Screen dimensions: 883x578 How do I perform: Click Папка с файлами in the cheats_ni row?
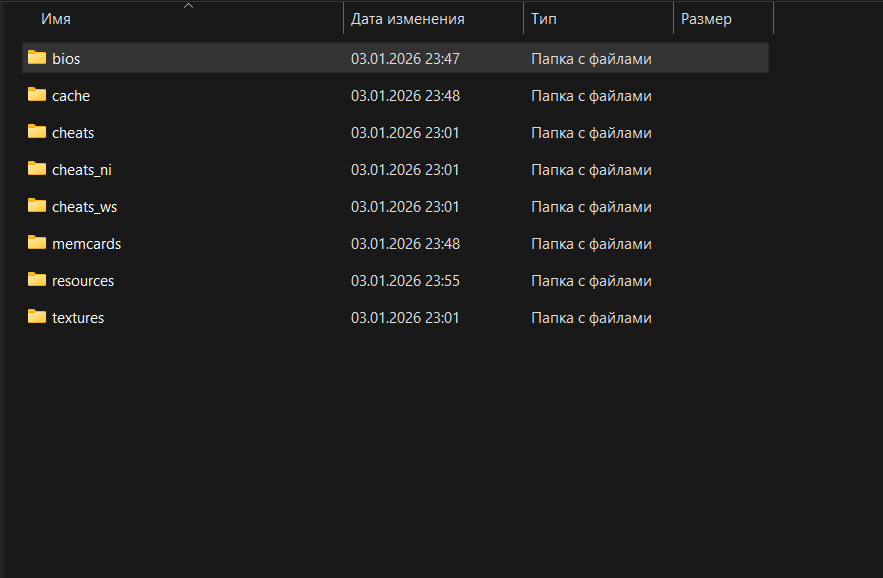point(591,170)
